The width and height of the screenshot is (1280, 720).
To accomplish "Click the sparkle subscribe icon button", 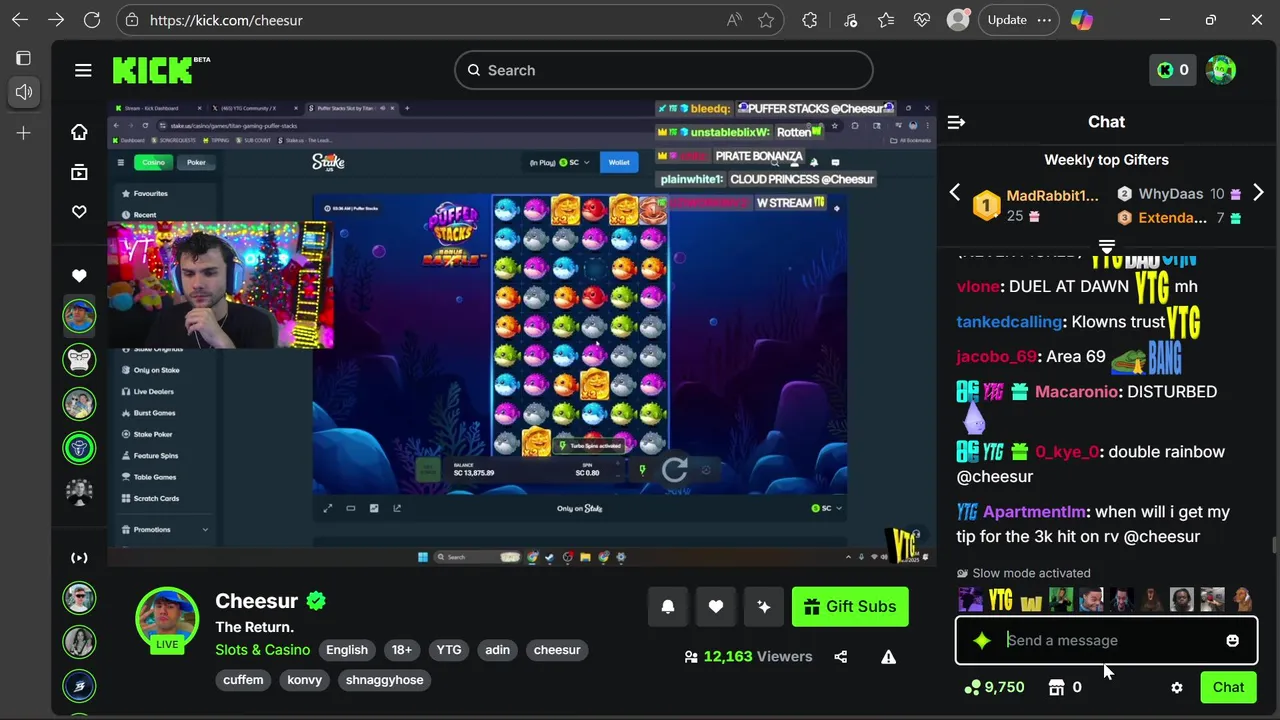I will click(x=764, y=607).
